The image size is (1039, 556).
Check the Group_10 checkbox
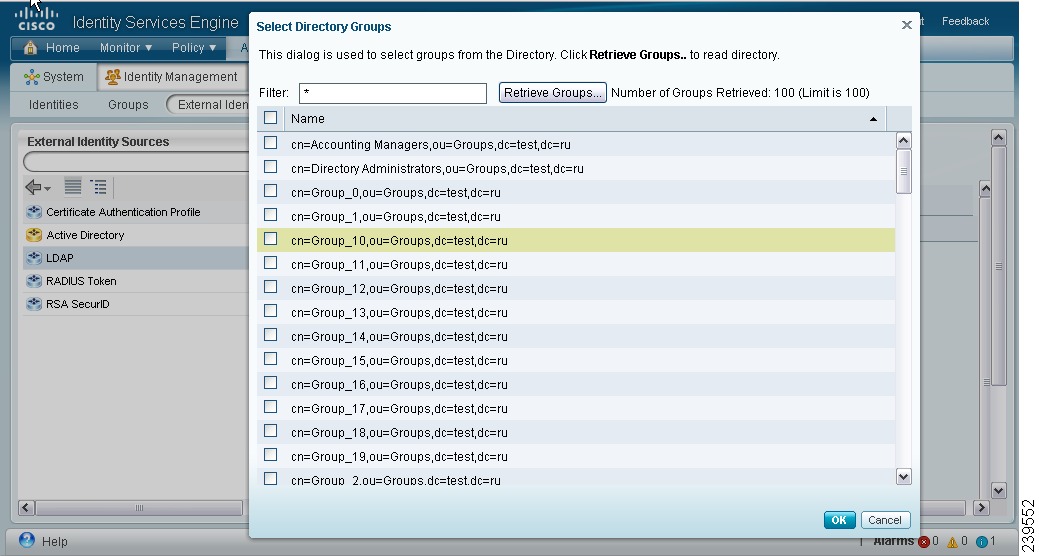coord(270,239)
